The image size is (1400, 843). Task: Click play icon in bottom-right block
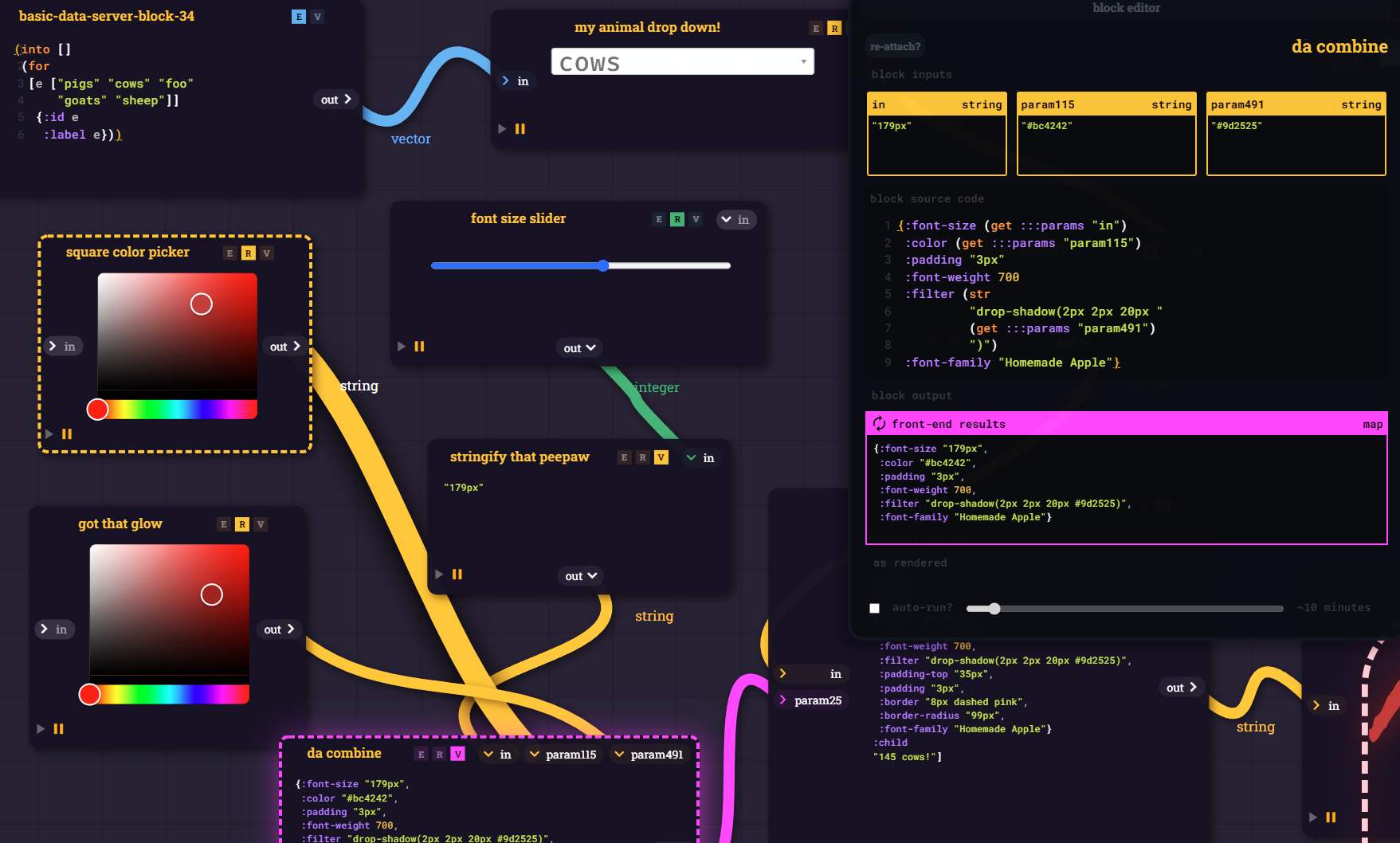pyautogui.click(x=1313, y=817)
